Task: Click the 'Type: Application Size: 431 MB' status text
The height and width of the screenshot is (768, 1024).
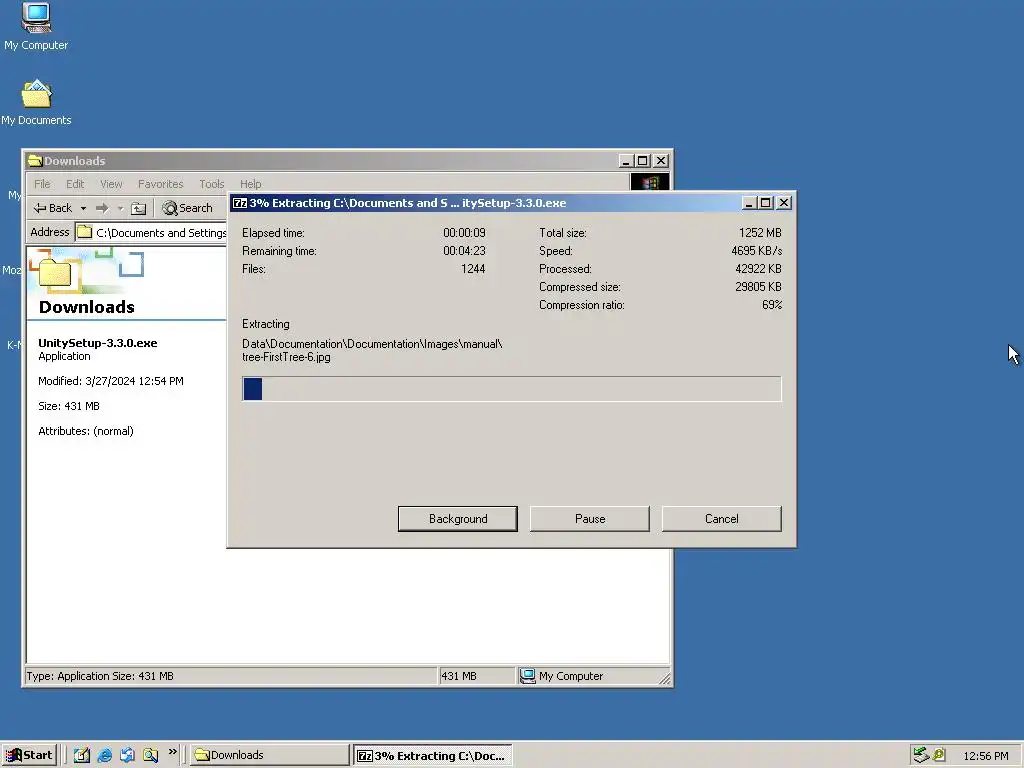Action: click(x=100, y=676)
